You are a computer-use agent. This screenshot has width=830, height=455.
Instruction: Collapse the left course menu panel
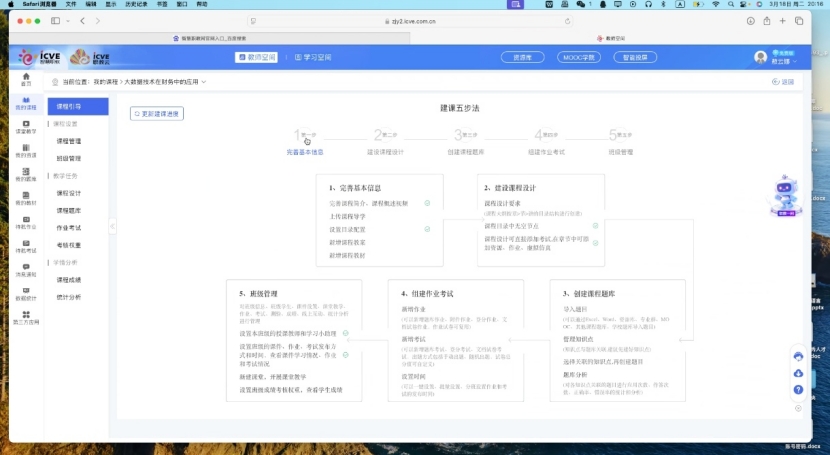pos(112,226)
